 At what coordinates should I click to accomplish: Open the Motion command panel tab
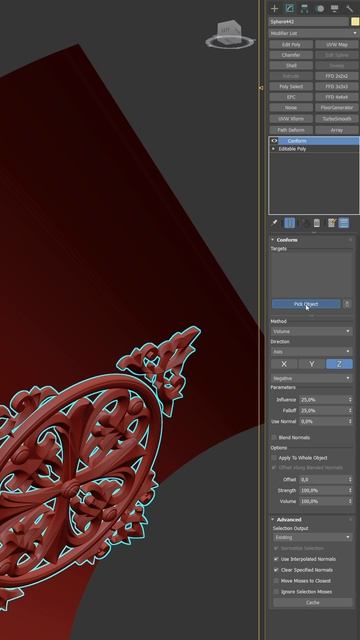click(x=320, y=9)
